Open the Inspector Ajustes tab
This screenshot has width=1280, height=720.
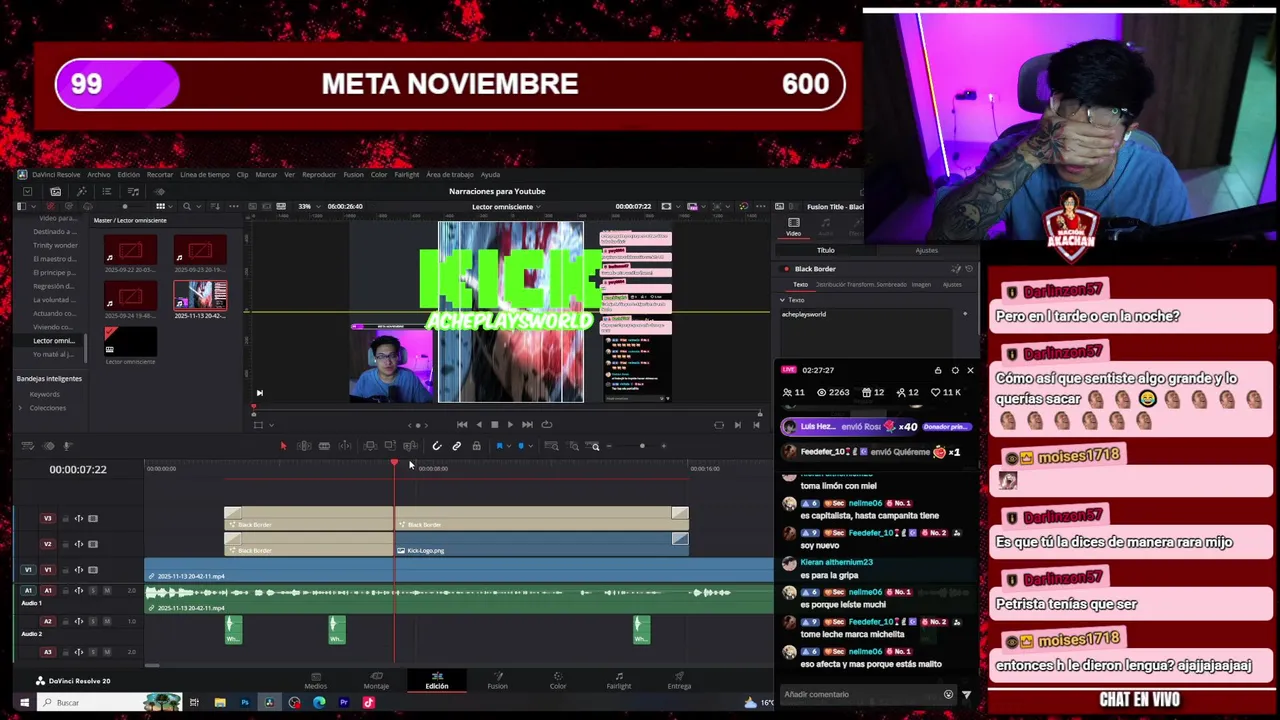pos(927,250)
